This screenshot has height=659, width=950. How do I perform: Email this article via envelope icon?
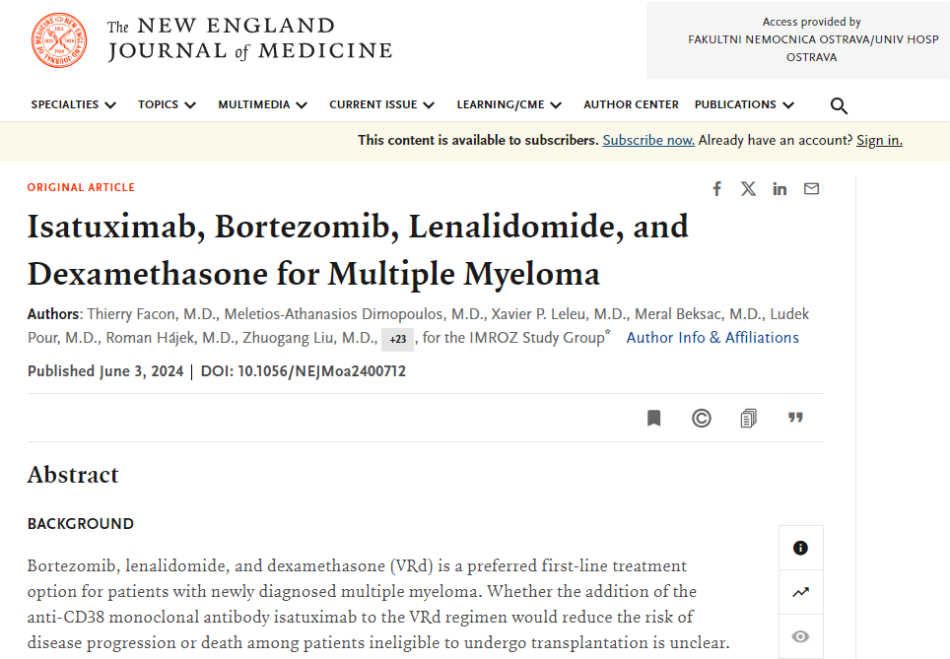pos(811,189)
